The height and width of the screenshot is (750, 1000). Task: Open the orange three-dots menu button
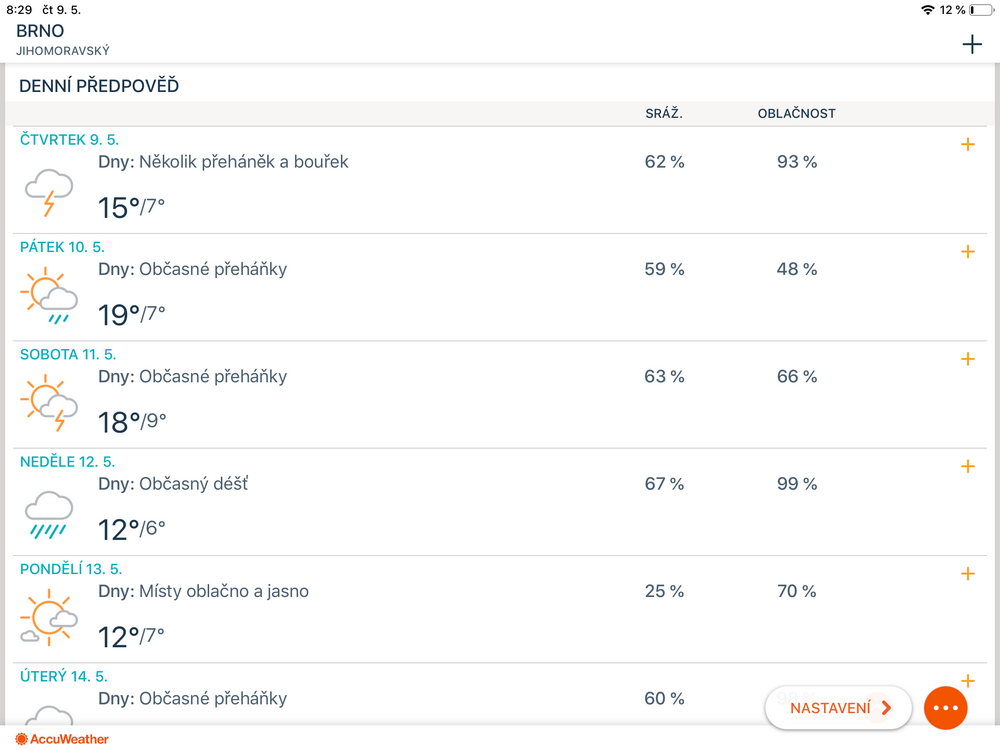[945, 708]
